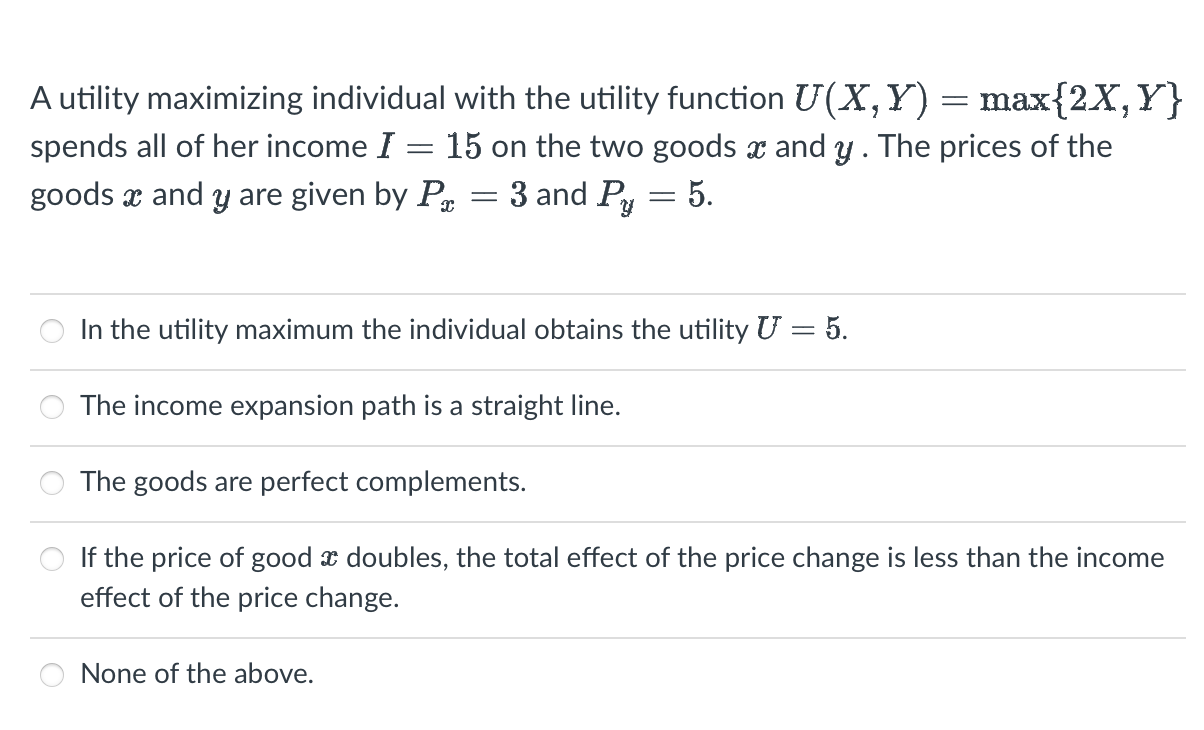The width and height of the screenshot is (1204, 730).
Task: Click the None of the above label
Action: pos(196,674)
